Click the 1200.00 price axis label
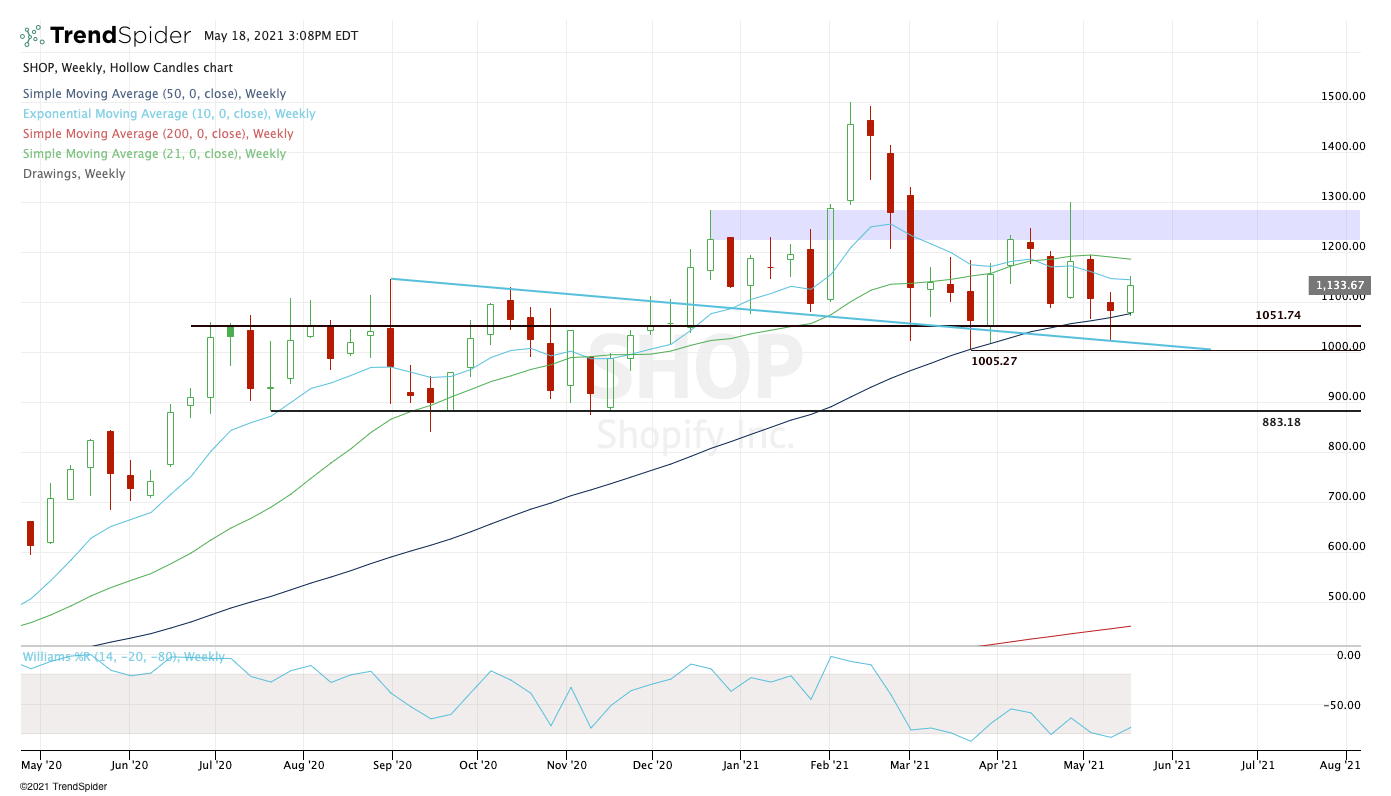Screen dimensions: 1391x796 tap(1343, 247)
